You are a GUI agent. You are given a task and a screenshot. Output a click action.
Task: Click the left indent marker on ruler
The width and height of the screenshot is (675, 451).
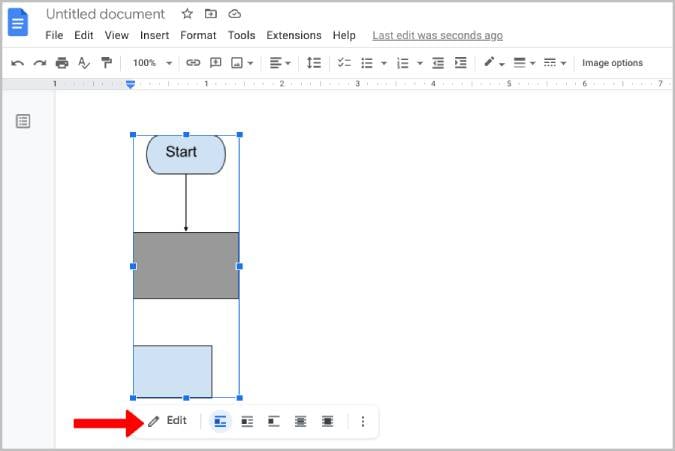click(130, 84)
